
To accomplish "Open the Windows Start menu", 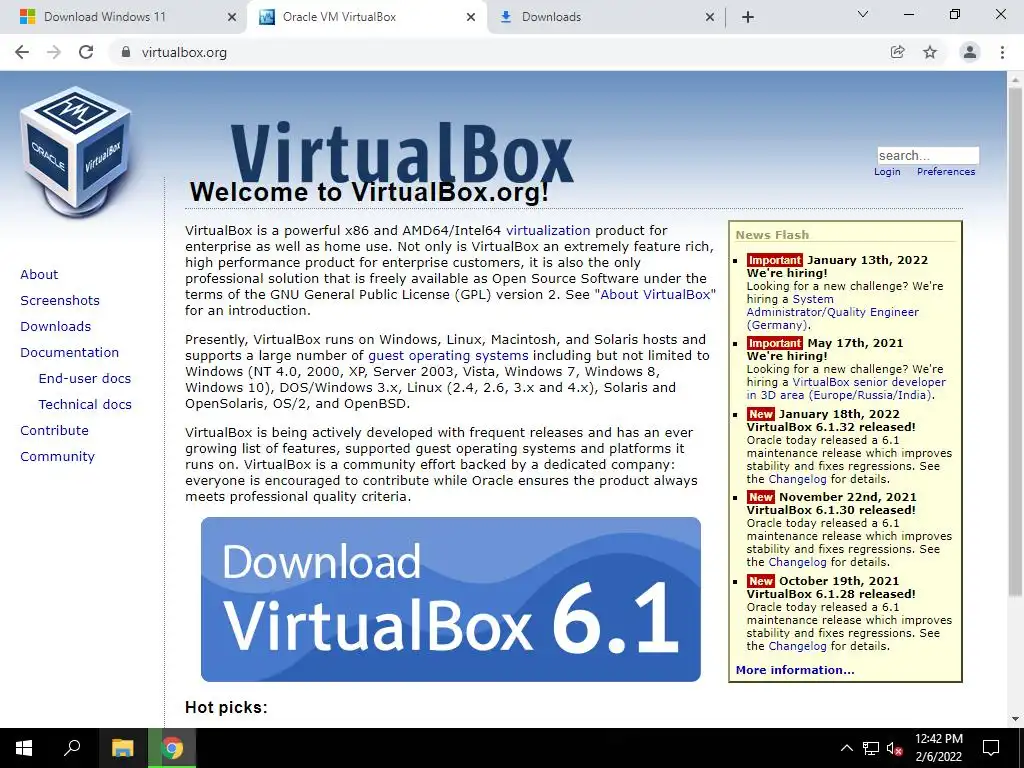I will (x=24, y=748).
